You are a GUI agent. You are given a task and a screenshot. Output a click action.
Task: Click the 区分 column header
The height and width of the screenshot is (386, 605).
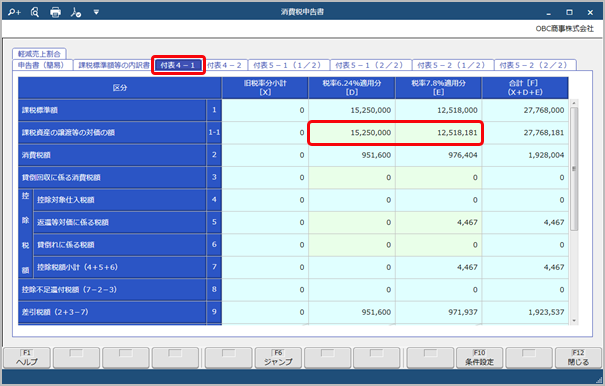coord(120,88)
